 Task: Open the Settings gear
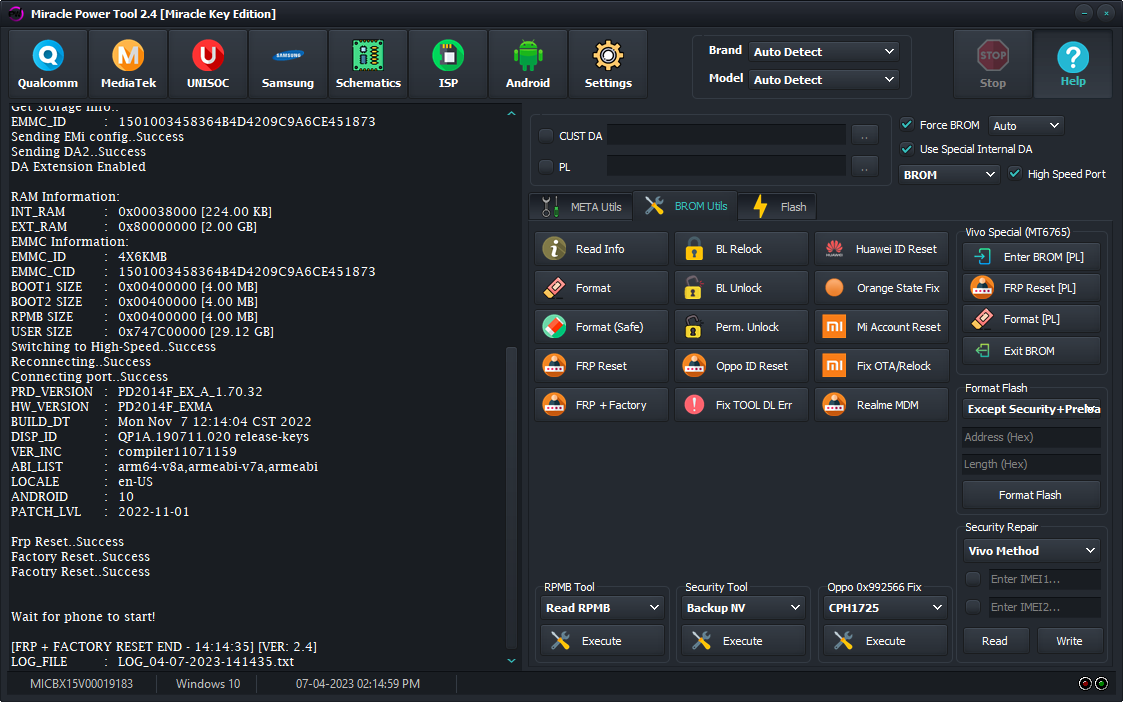(x=608, y=64)
